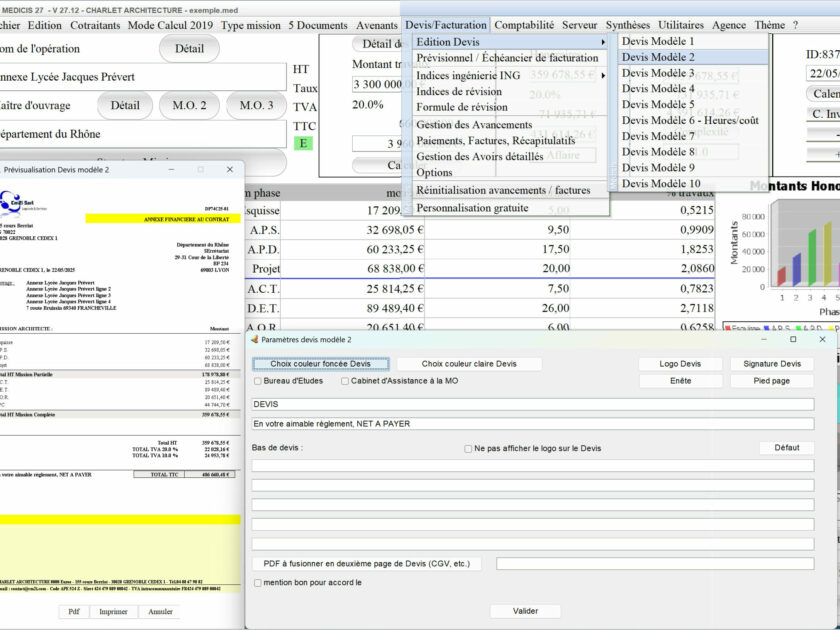Enable Bureau d'Etudes checkbox
The width and height of the screenshot is (840, 630).
pos(258,381)
